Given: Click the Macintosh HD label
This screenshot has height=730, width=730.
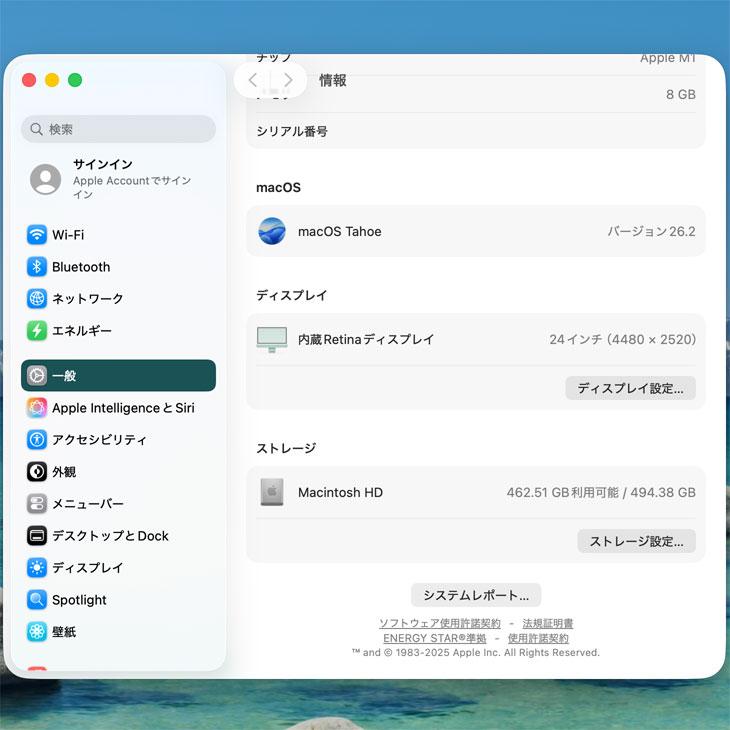Looking at the screenshot, I should coord(340,492).
